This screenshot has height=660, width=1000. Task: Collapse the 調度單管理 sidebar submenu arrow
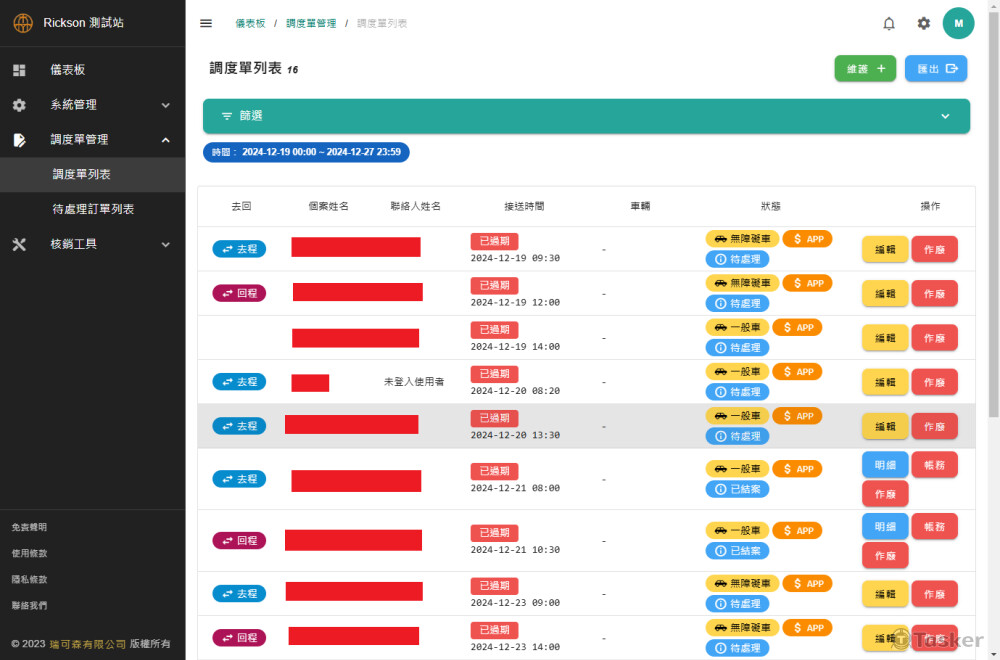(166, 140)
